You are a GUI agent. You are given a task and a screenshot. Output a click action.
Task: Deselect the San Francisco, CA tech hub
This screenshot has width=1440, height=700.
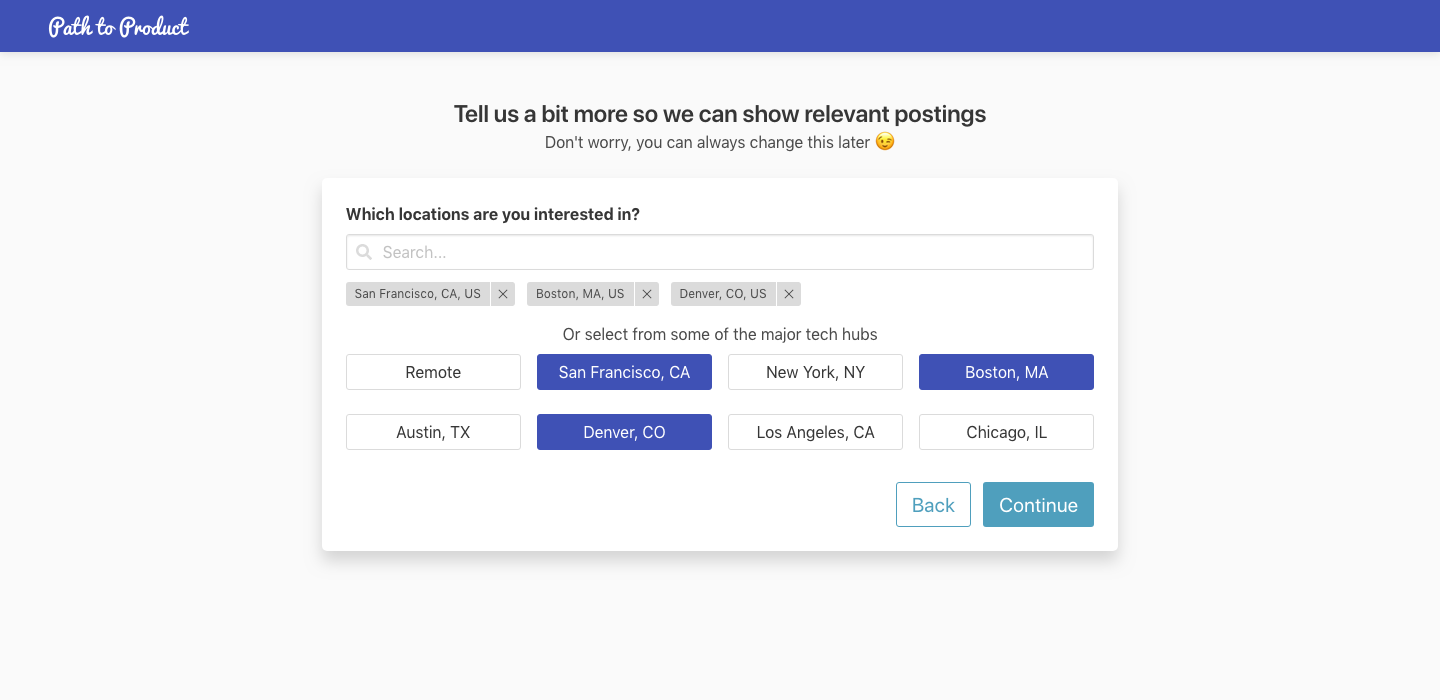(x=624, y=371)
